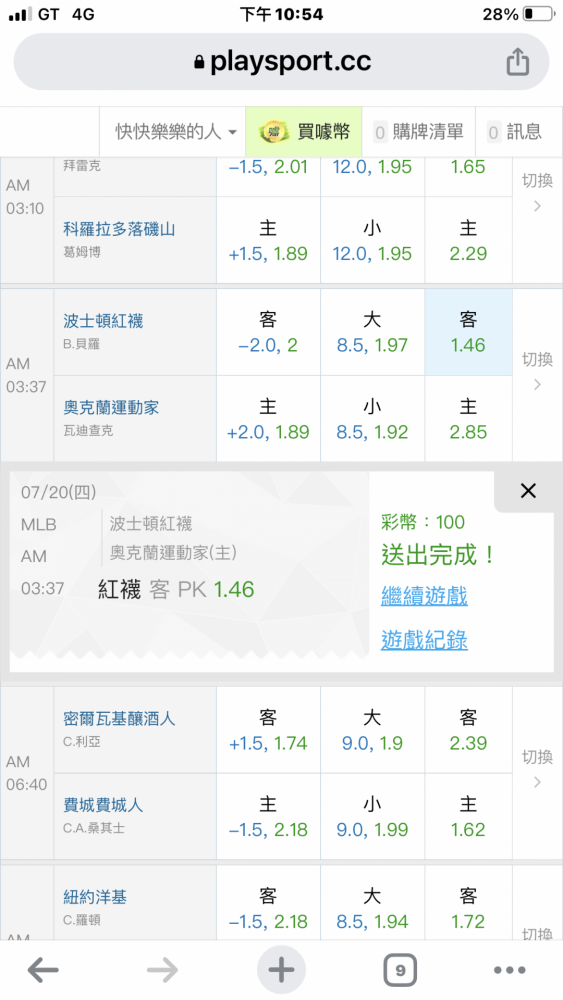
Task: Select 大 8.5, 1.97 over option
Action: [x=372, y=332]
